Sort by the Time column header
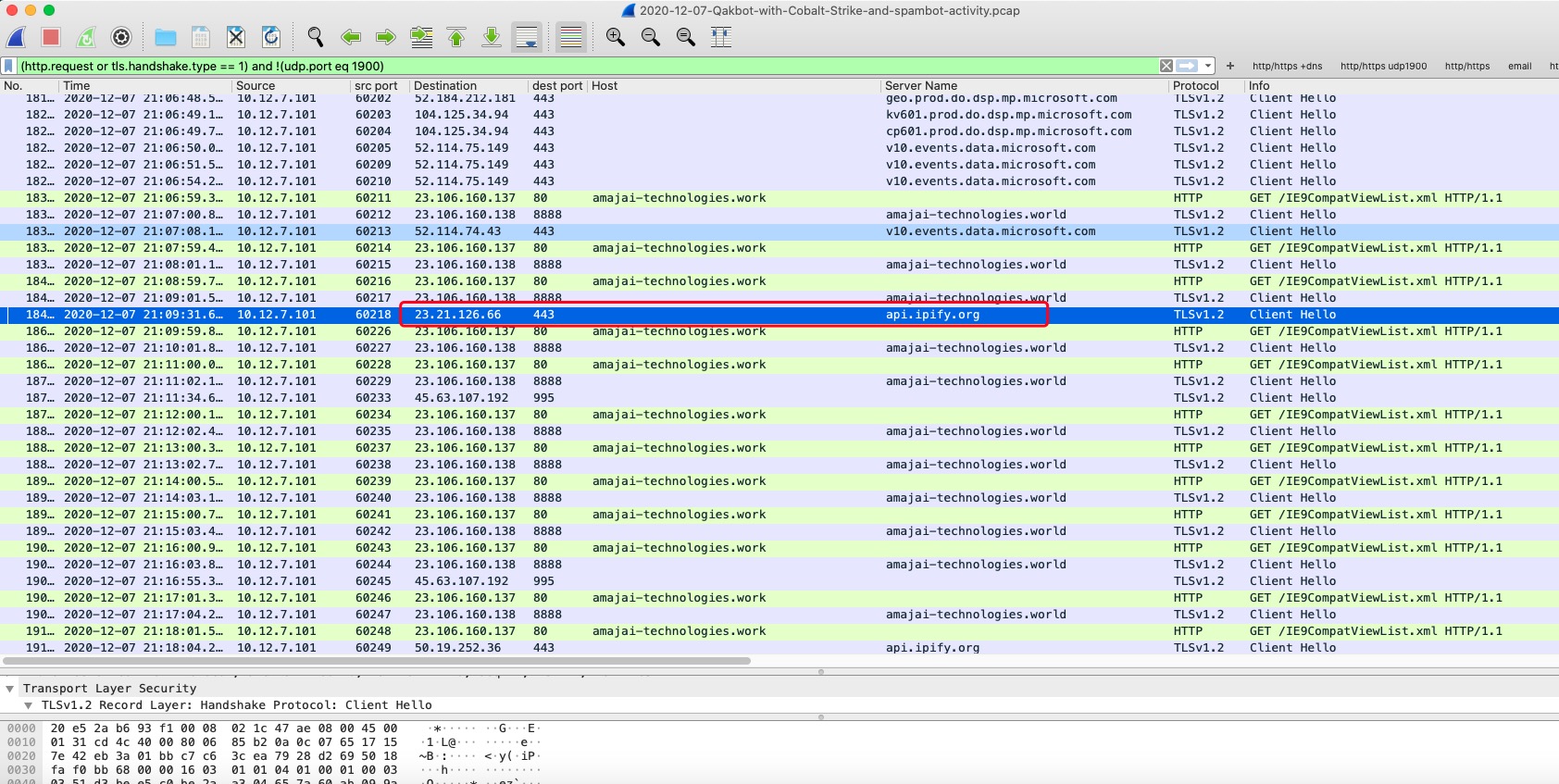The width and height of the screenshot is (1559, 784). point(146,86)
